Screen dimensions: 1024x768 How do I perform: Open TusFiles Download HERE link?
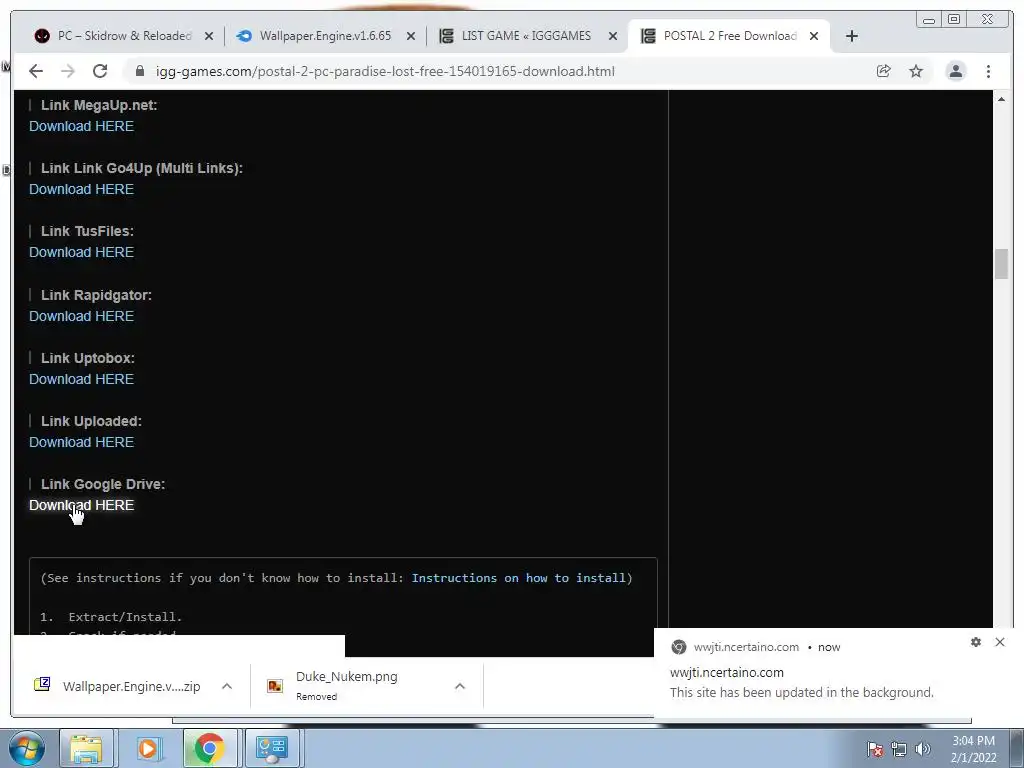pos(82,252)
